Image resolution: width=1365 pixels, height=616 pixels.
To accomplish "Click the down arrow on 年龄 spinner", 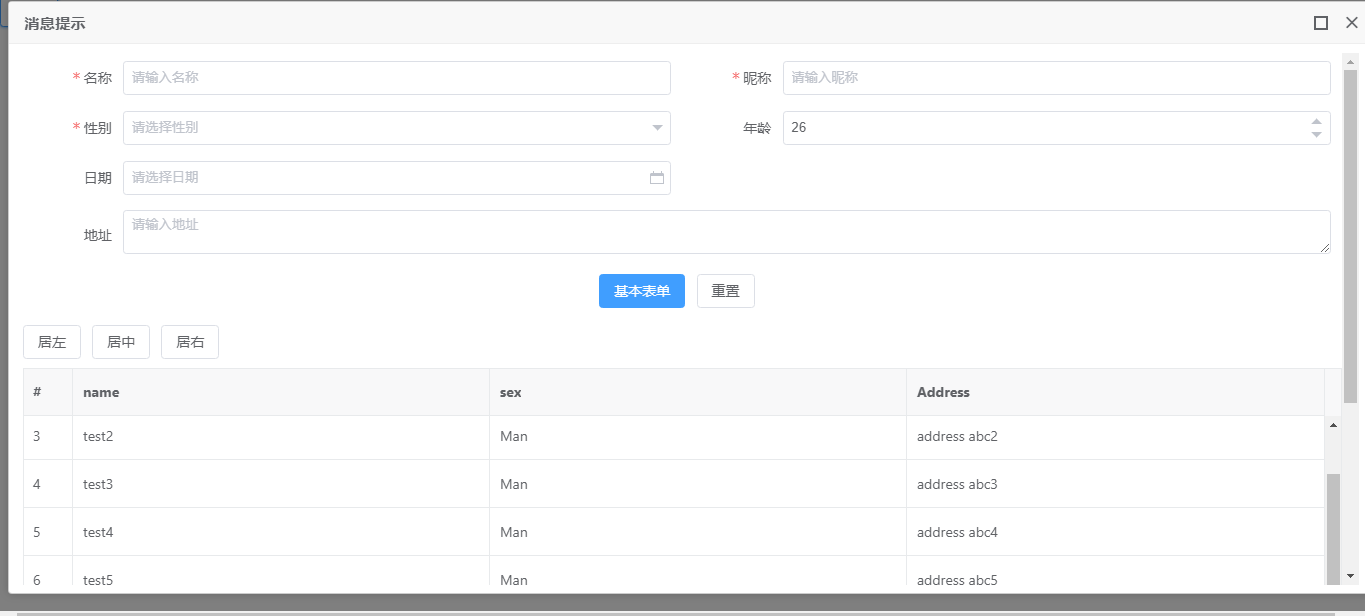I will pos(1317,134).
